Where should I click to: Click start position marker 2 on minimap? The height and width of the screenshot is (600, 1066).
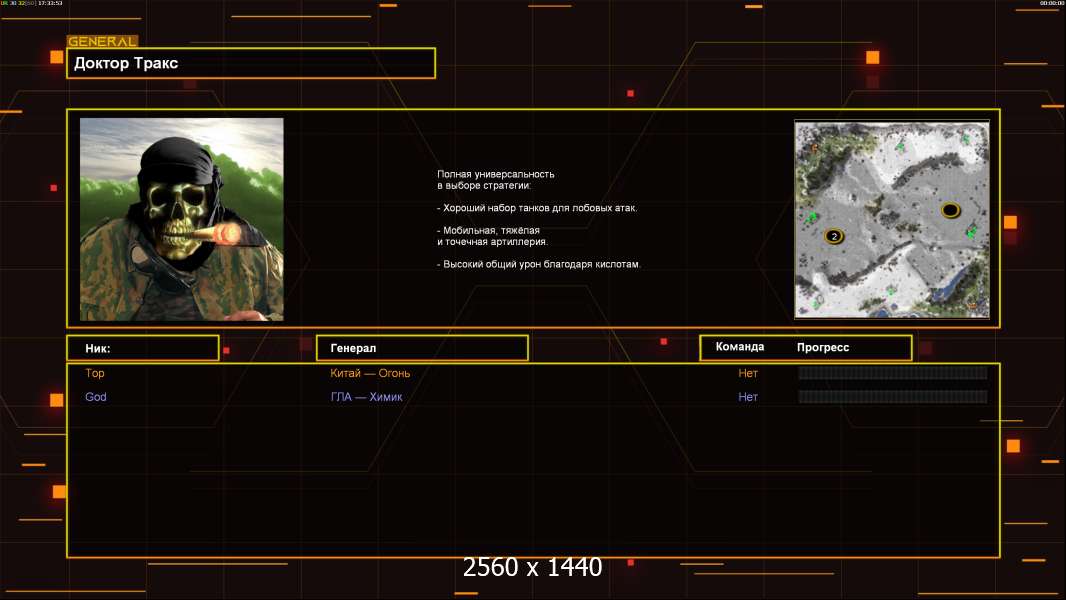(833, 236)
